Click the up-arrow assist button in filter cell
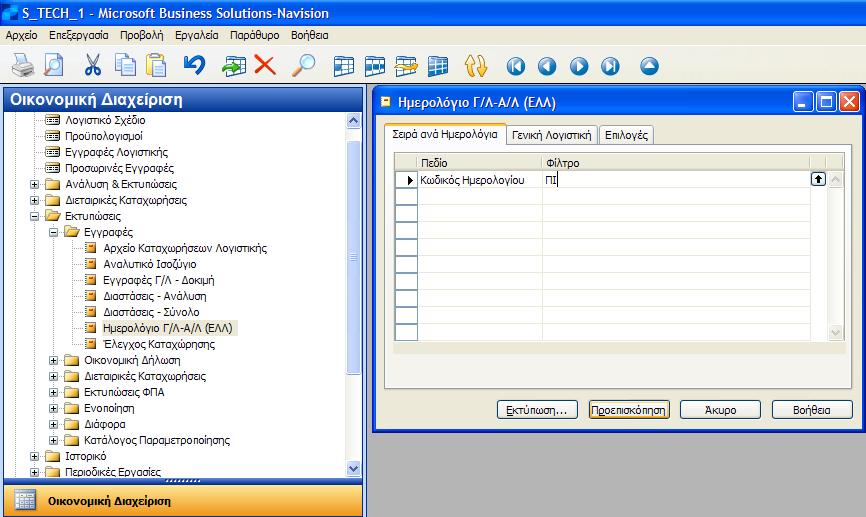This screenshot has width=866, height=517. pyautogui.click(x=818, y=179)
